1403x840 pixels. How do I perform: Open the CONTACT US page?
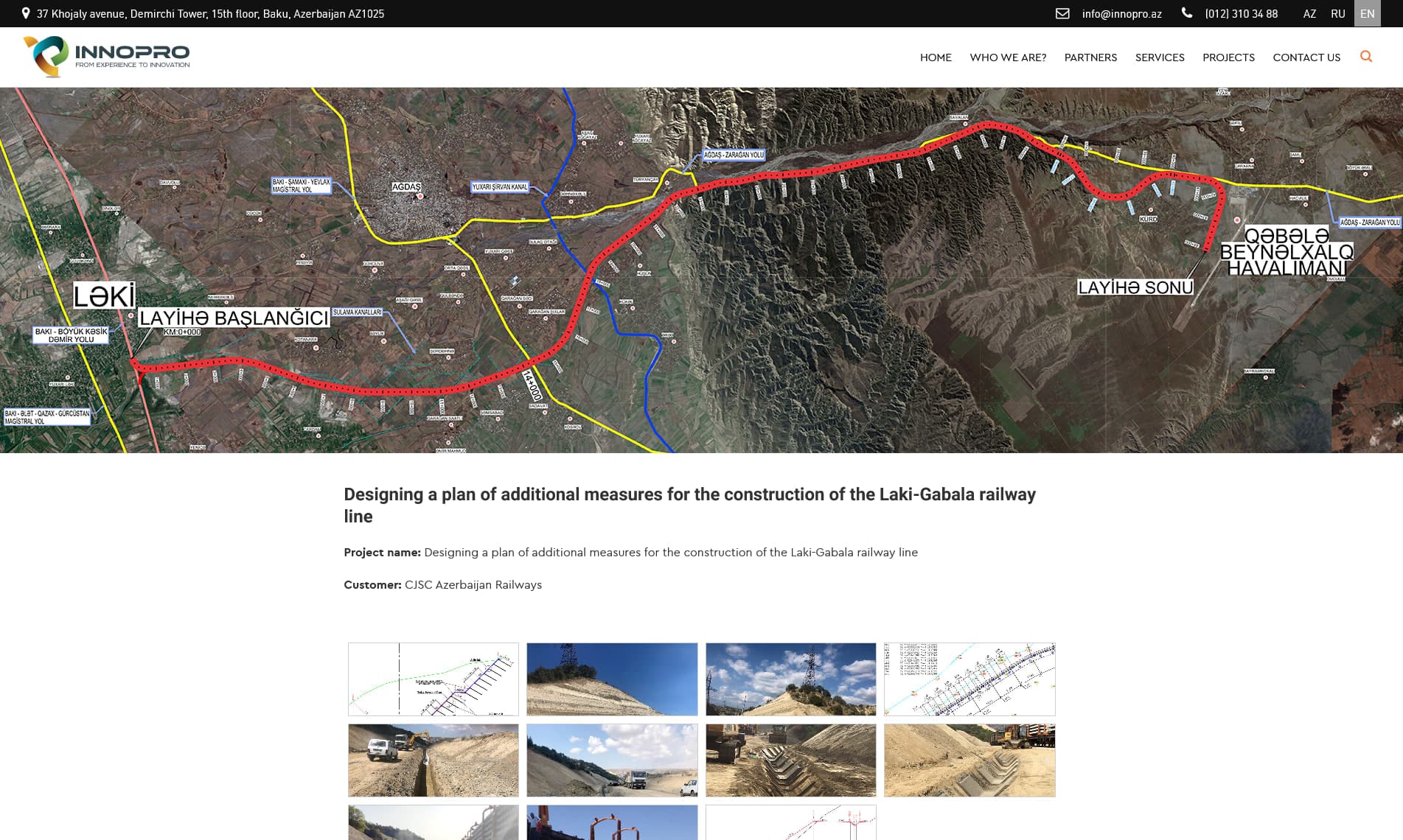pyautogui.click(x=1306, y=57)
